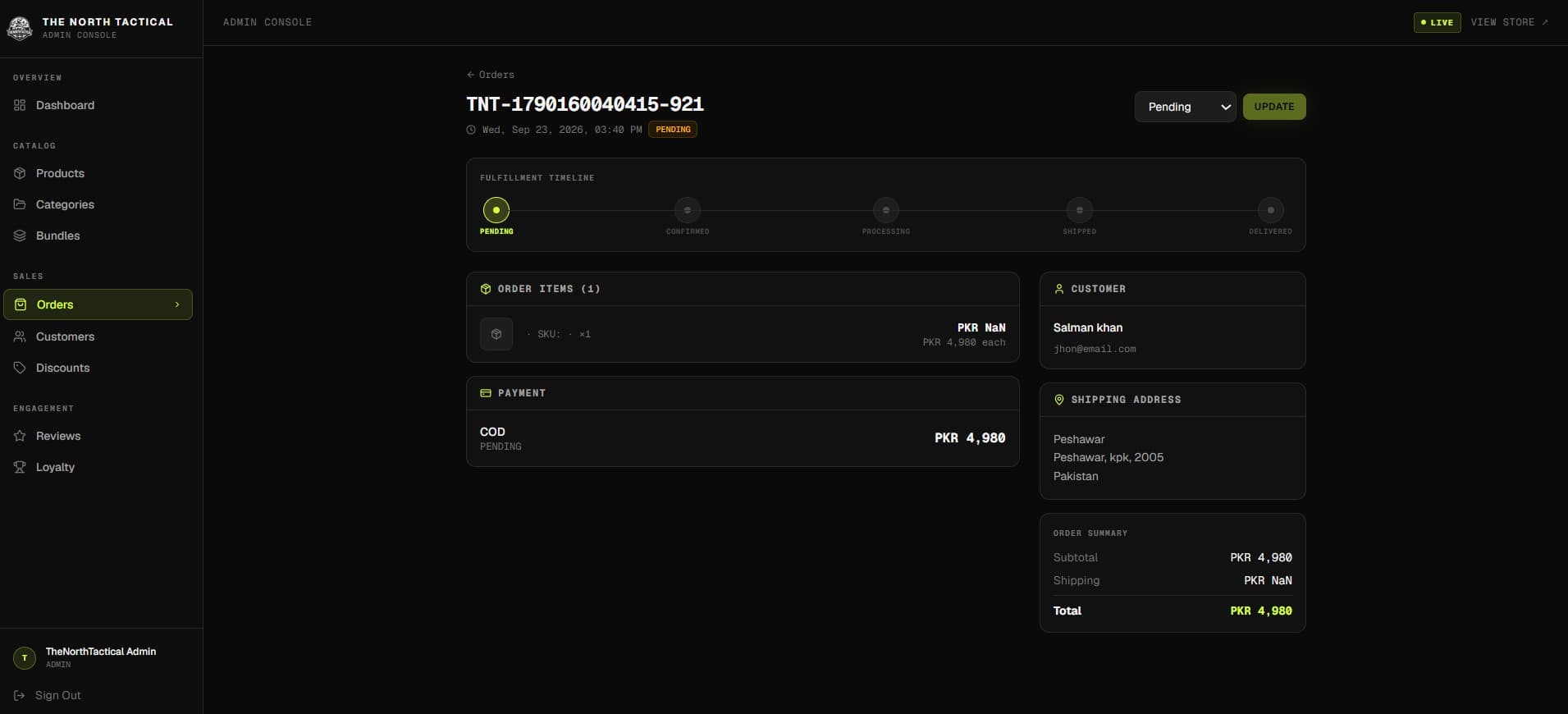Click the Payment card icon
The height and width of the screenshot is (714, 1568).
(486, 393)
